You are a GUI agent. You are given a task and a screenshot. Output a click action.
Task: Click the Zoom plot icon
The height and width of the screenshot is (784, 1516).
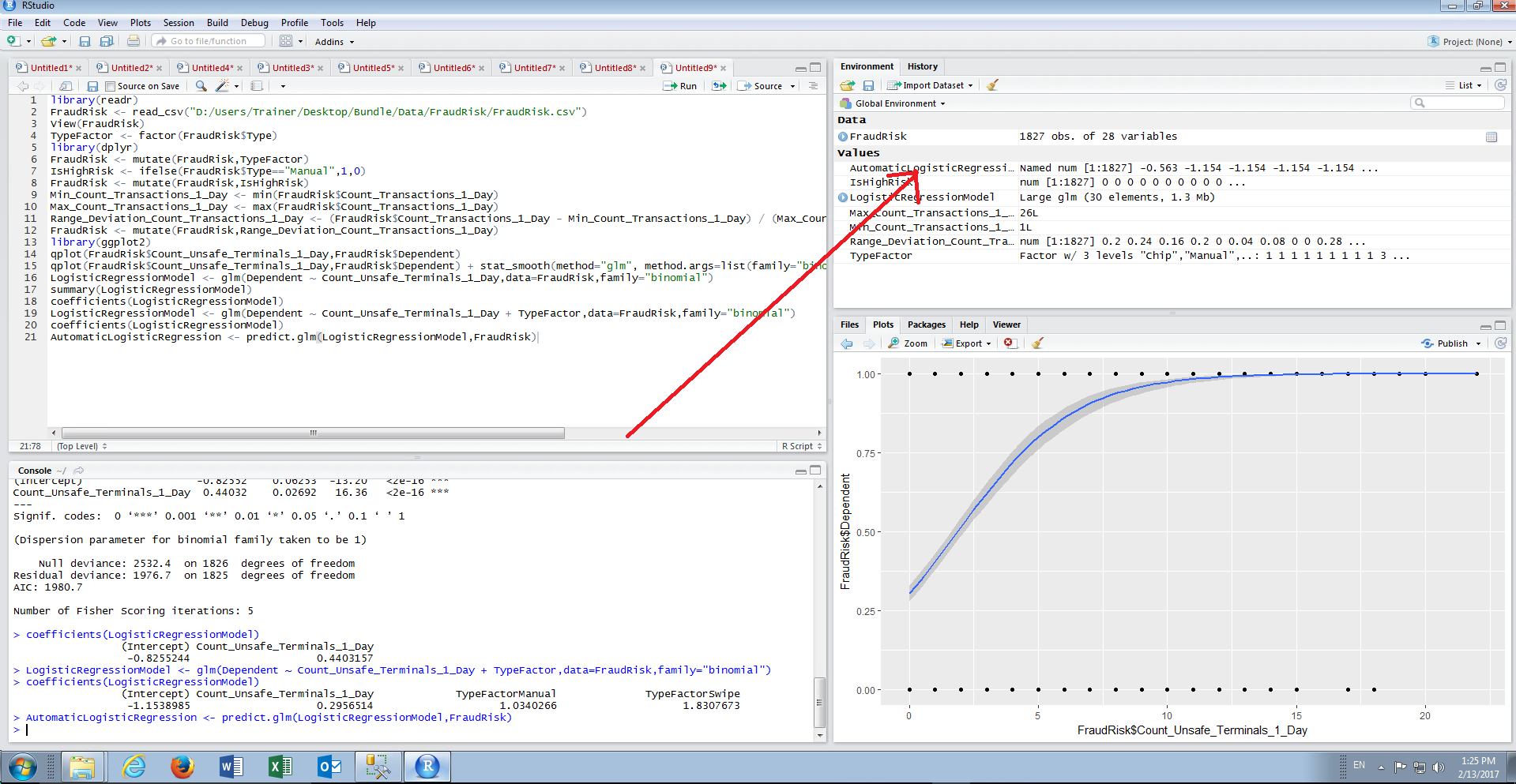tap(908, 343)
